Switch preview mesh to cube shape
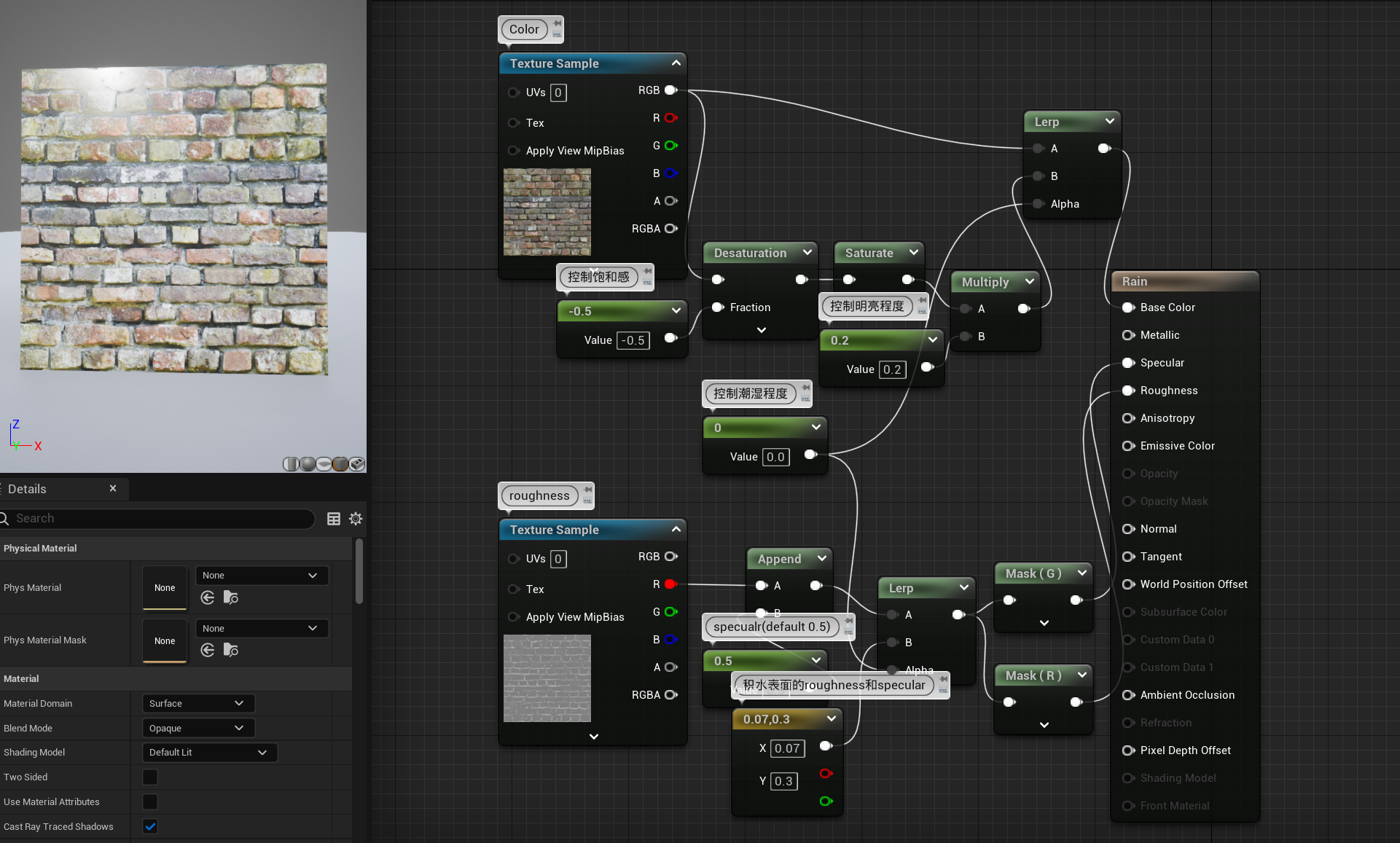The image size is (1400, 843). pos(340,464)
